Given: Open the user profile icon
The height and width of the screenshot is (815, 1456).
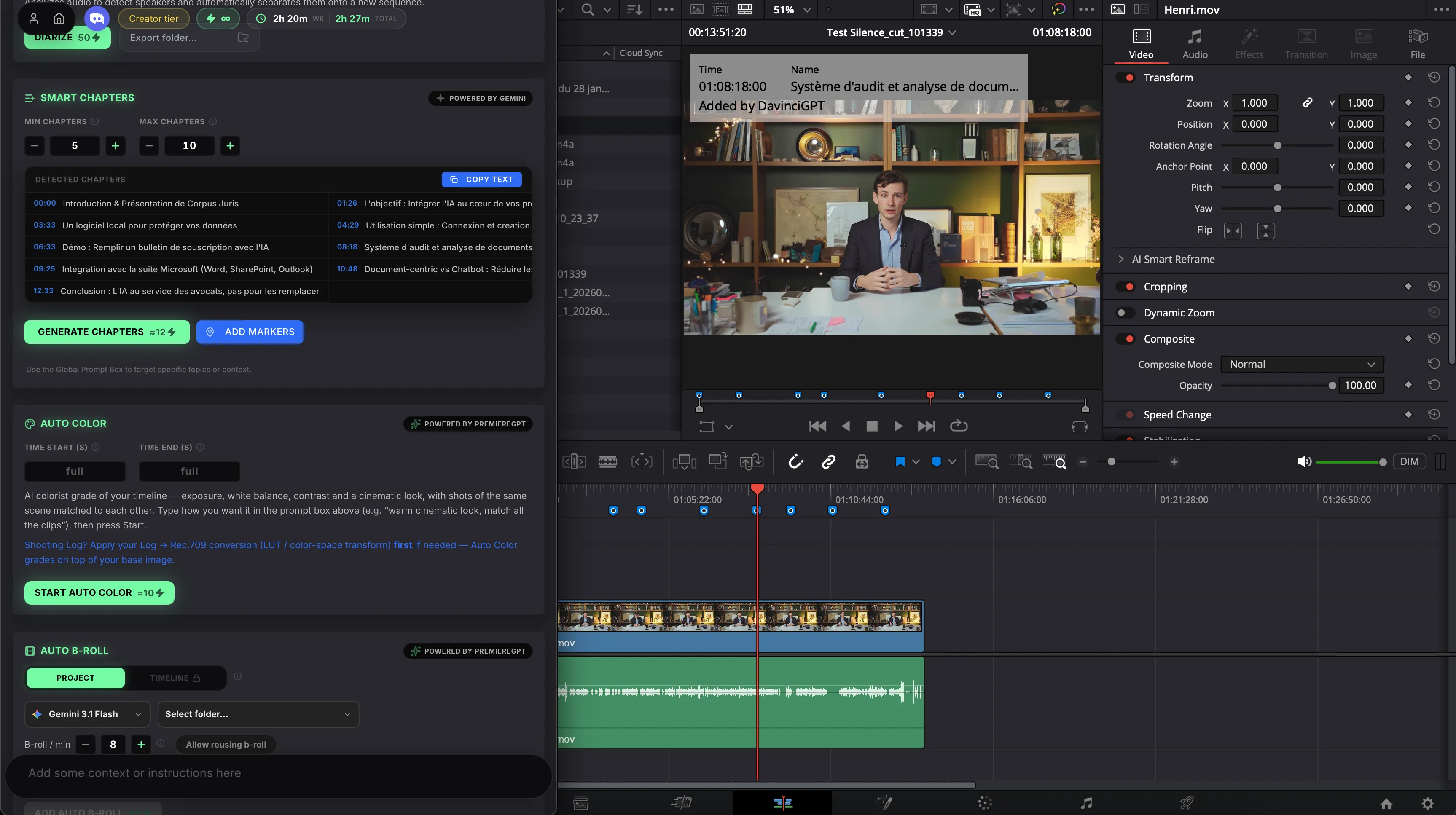Looking at the screenshot, I should pyautogui.click(x=33, y=19).
